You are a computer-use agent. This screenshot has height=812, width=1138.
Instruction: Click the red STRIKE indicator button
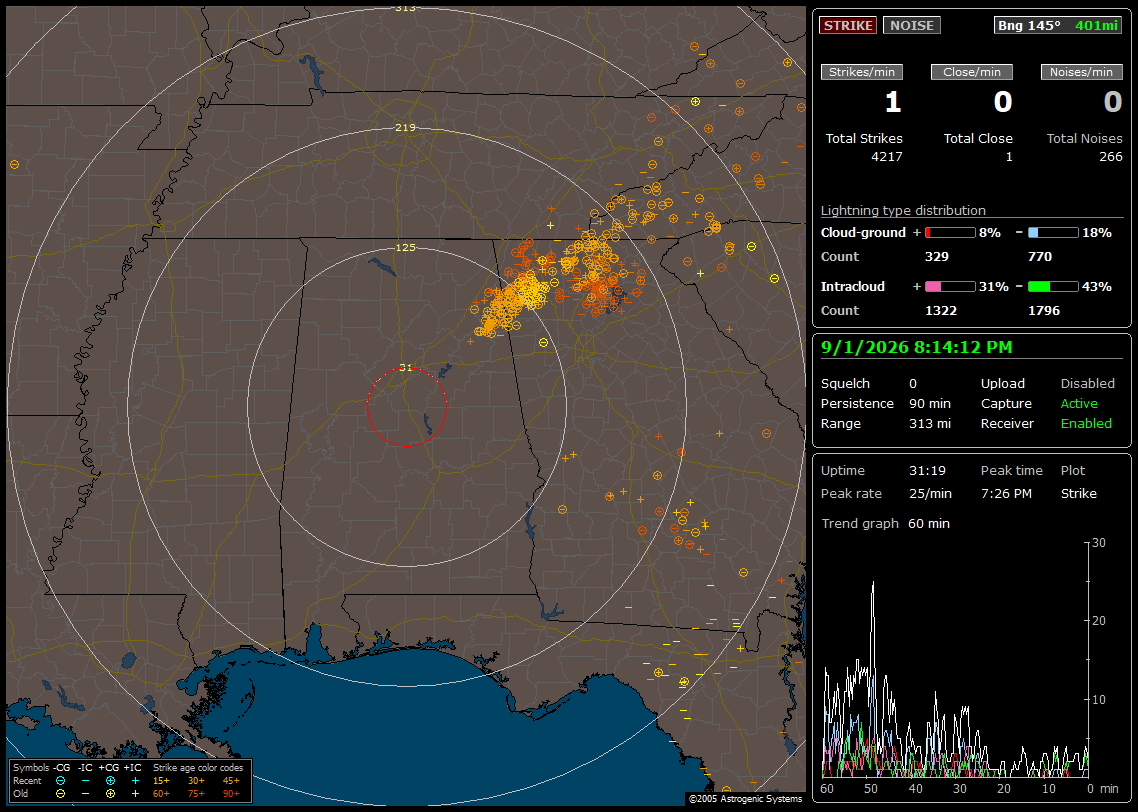pyautogui.click(x=848, y=25)
